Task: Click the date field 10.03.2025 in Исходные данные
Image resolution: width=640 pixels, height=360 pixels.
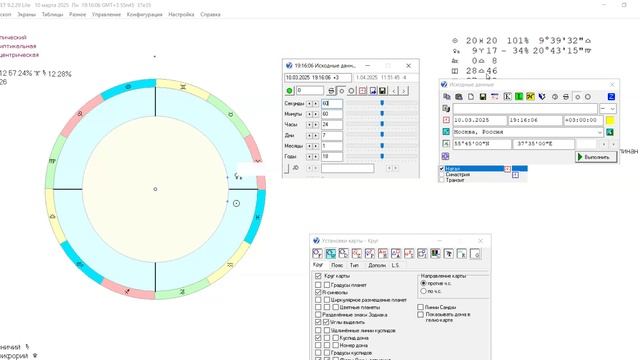Action: click(480, 120)
